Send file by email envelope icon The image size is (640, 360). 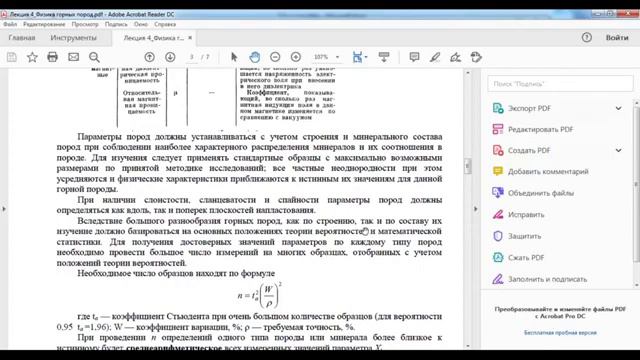[73, 57]
